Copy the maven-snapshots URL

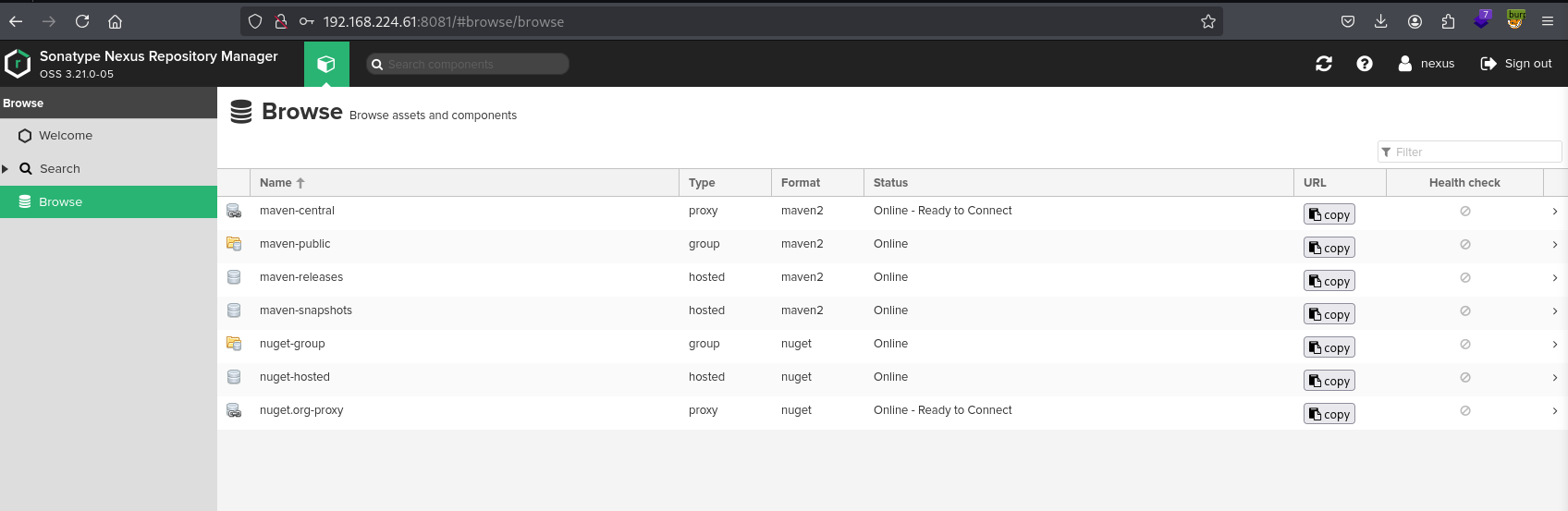(x=1329, y=314)
